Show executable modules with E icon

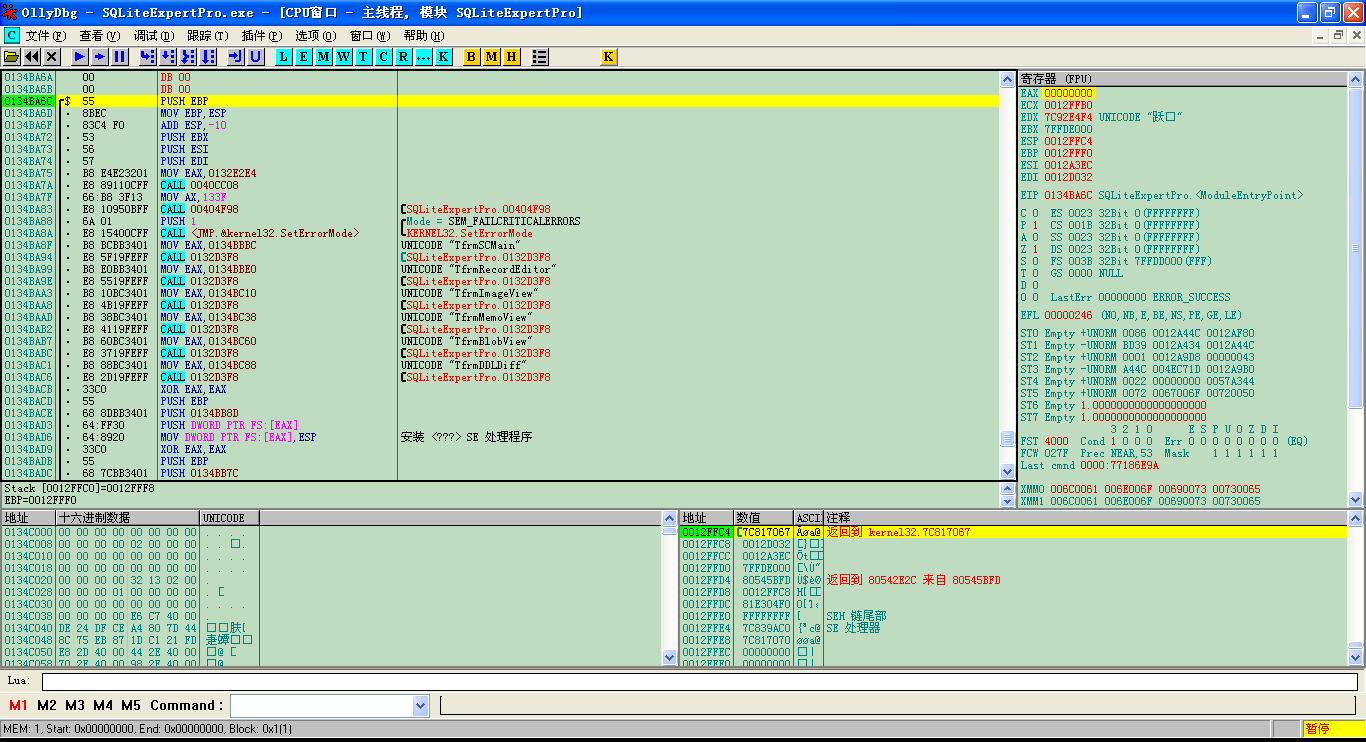pos(304,57)
